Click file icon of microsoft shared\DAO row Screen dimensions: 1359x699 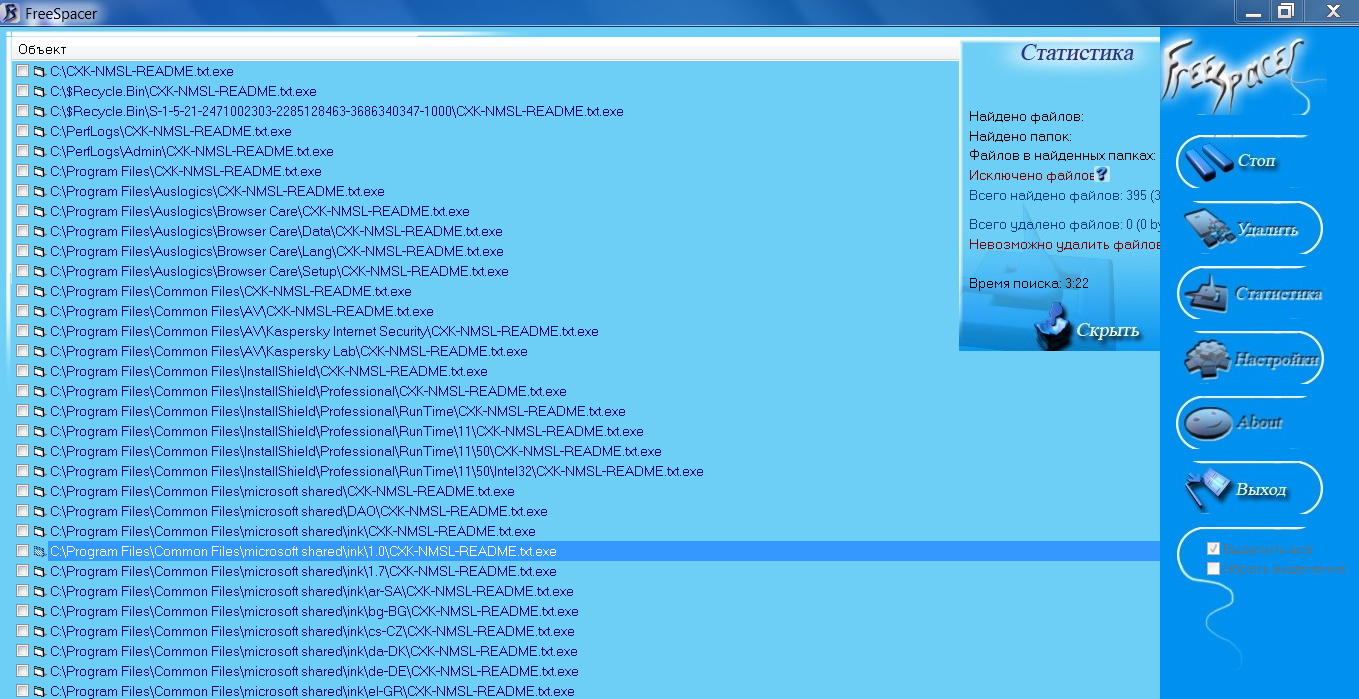(x=39, y=511)
